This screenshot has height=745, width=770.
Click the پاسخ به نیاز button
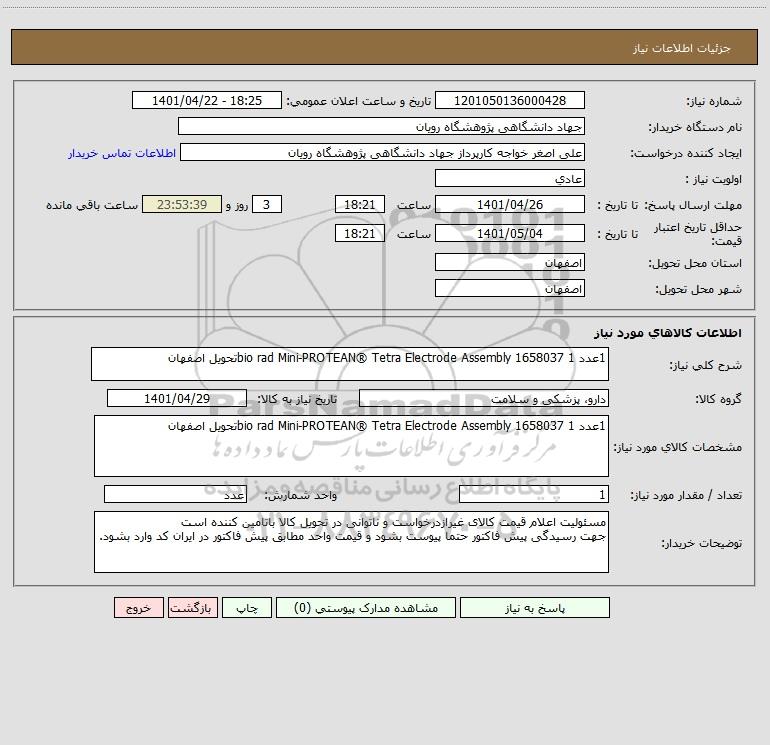pyautogui.click(x=535, y=608)
